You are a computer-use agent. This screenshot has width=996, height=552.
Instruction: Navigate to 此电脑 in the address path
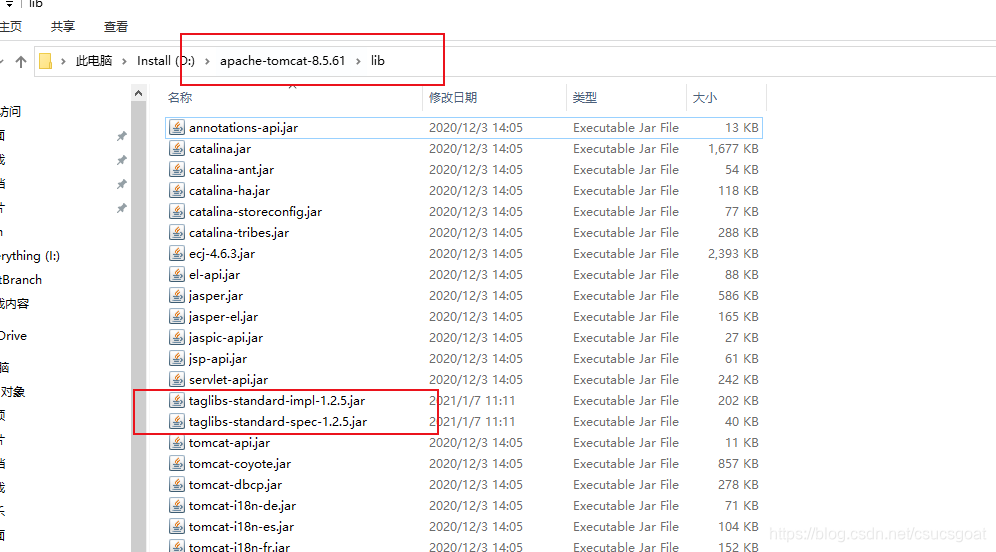(93, 61)
